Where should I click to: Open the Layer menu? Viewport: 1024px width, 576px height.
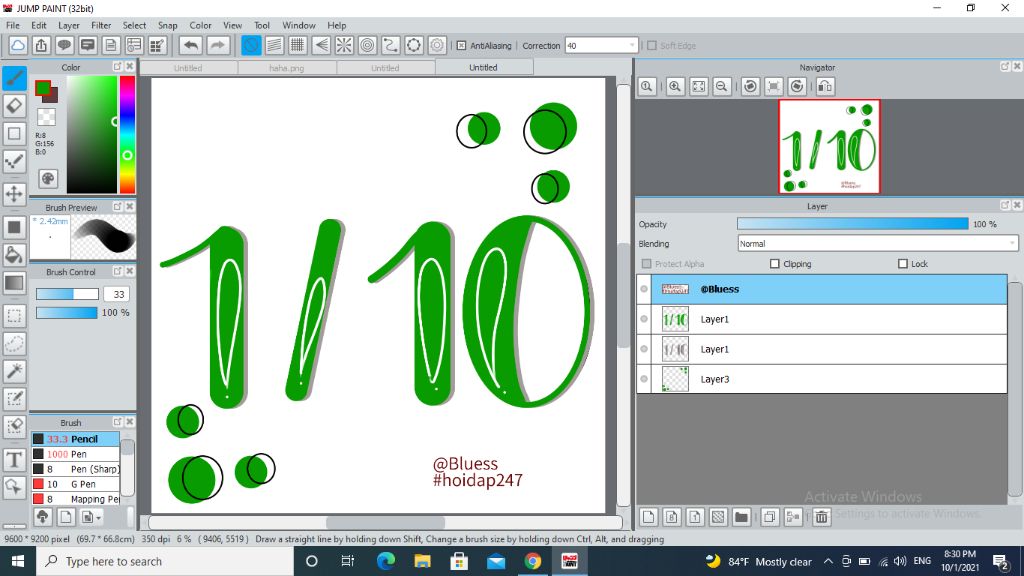coord(69,25)
